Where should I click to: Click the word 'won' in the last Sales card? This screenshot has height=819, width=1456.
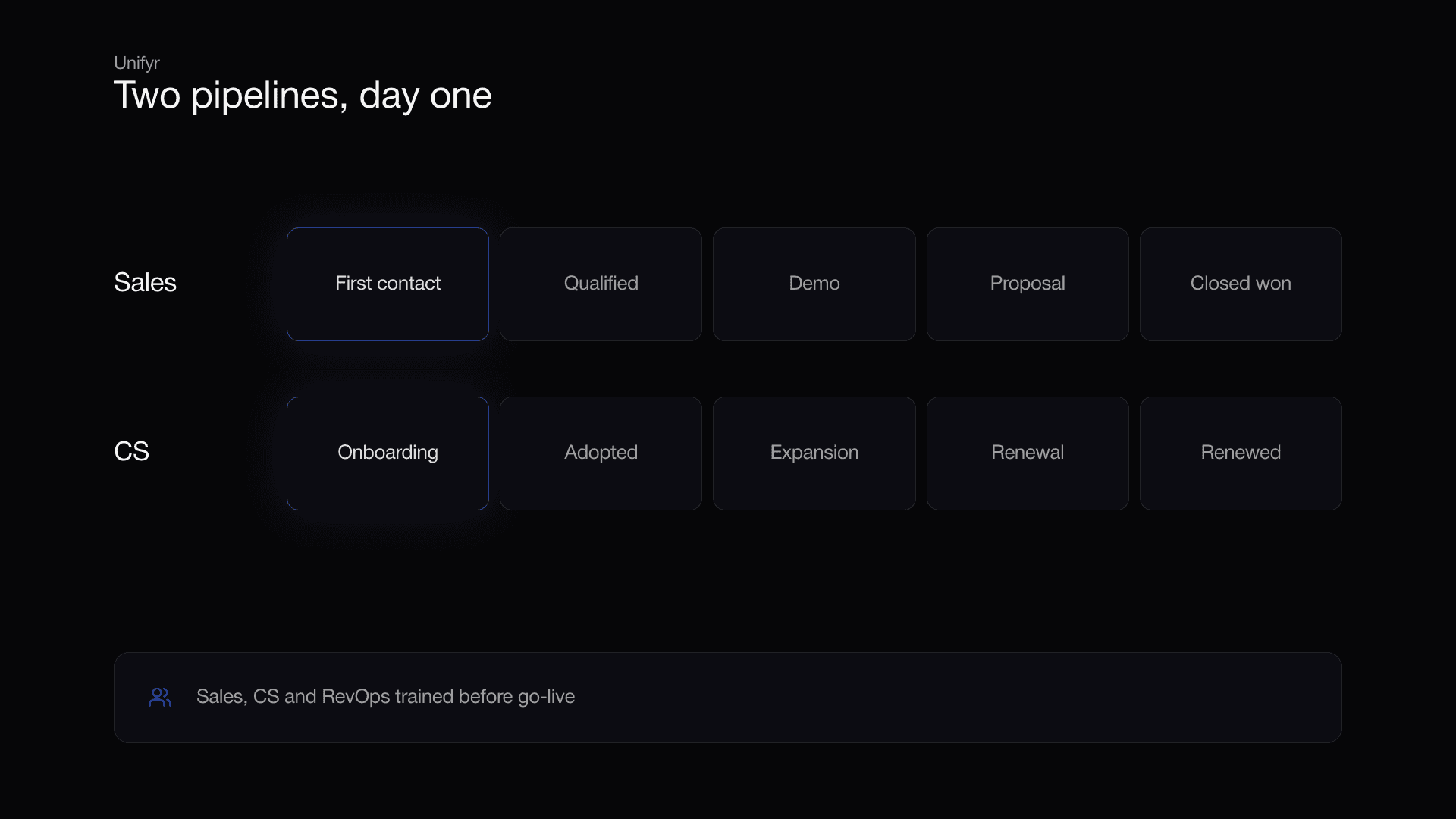click(x=1273, y=284)
